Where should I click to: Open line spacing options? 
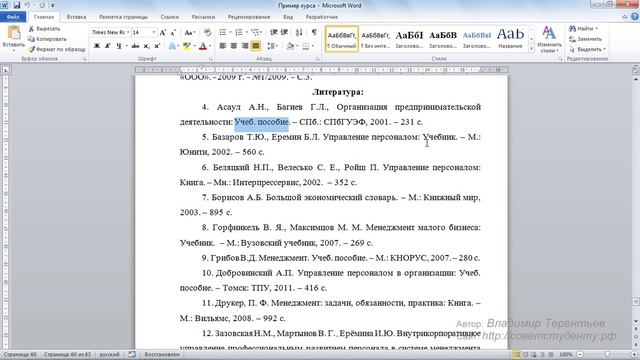coord(272,46)
